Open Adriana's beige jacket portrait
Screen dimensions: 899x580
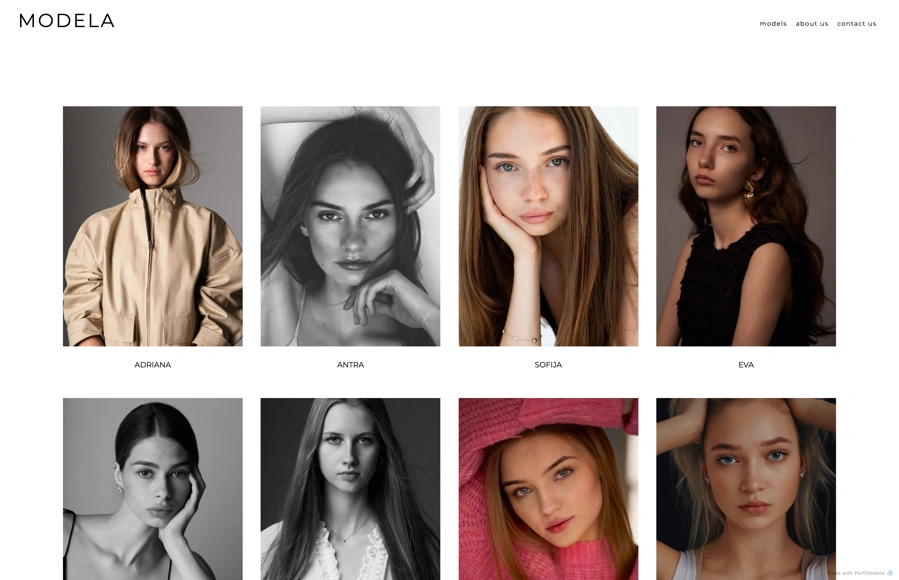(x=153, y=226)
